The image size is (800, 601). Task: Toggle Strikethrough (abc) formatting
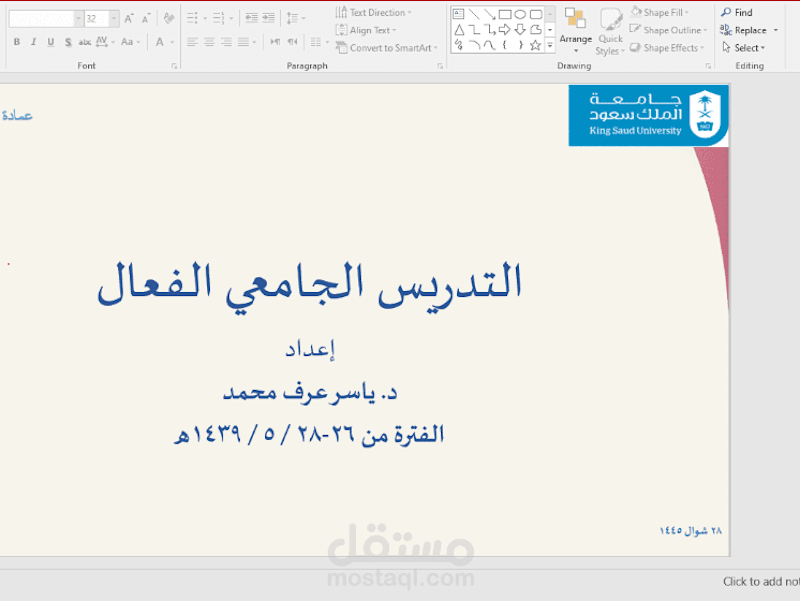pos(85,42)
